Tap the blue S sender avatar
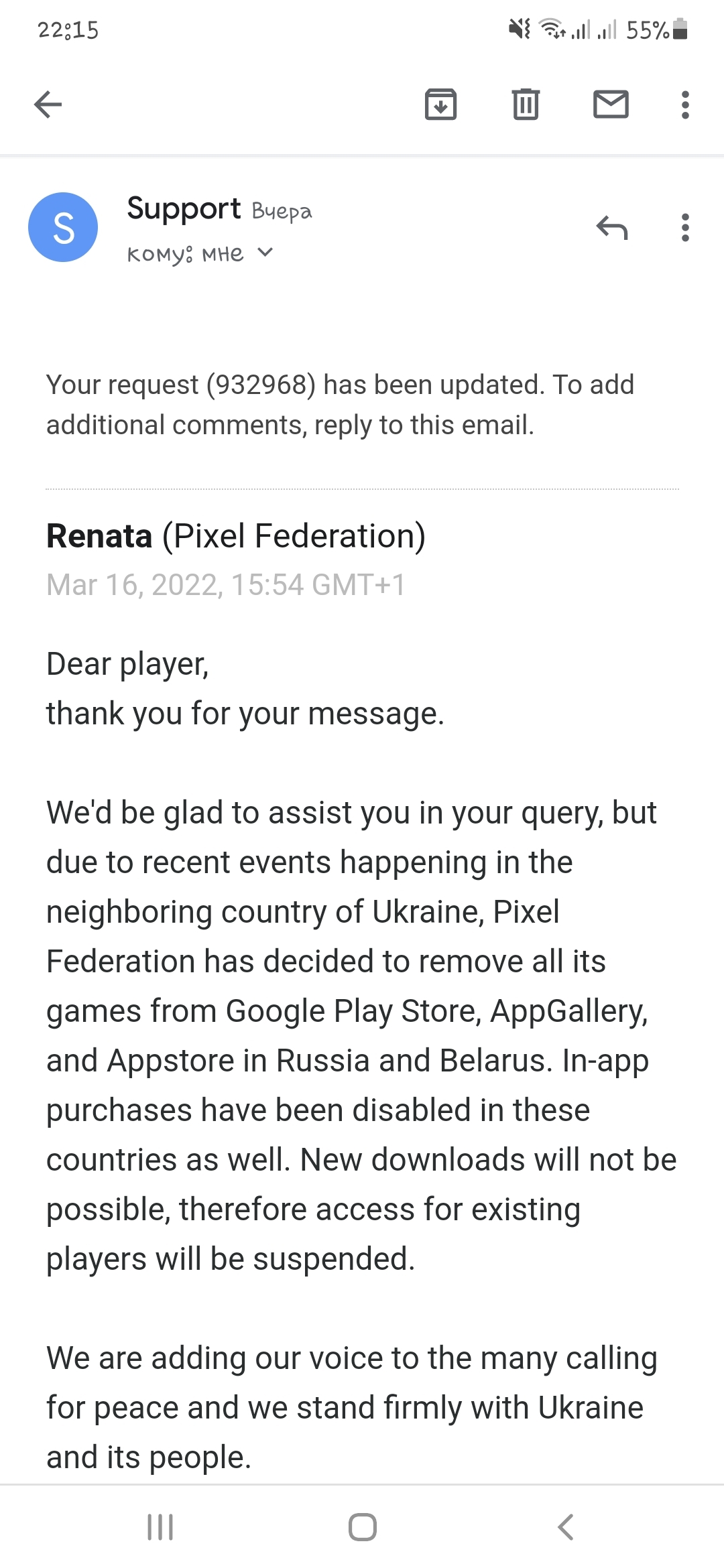This screenshot has width=724, height=1568. coord(63,227)
